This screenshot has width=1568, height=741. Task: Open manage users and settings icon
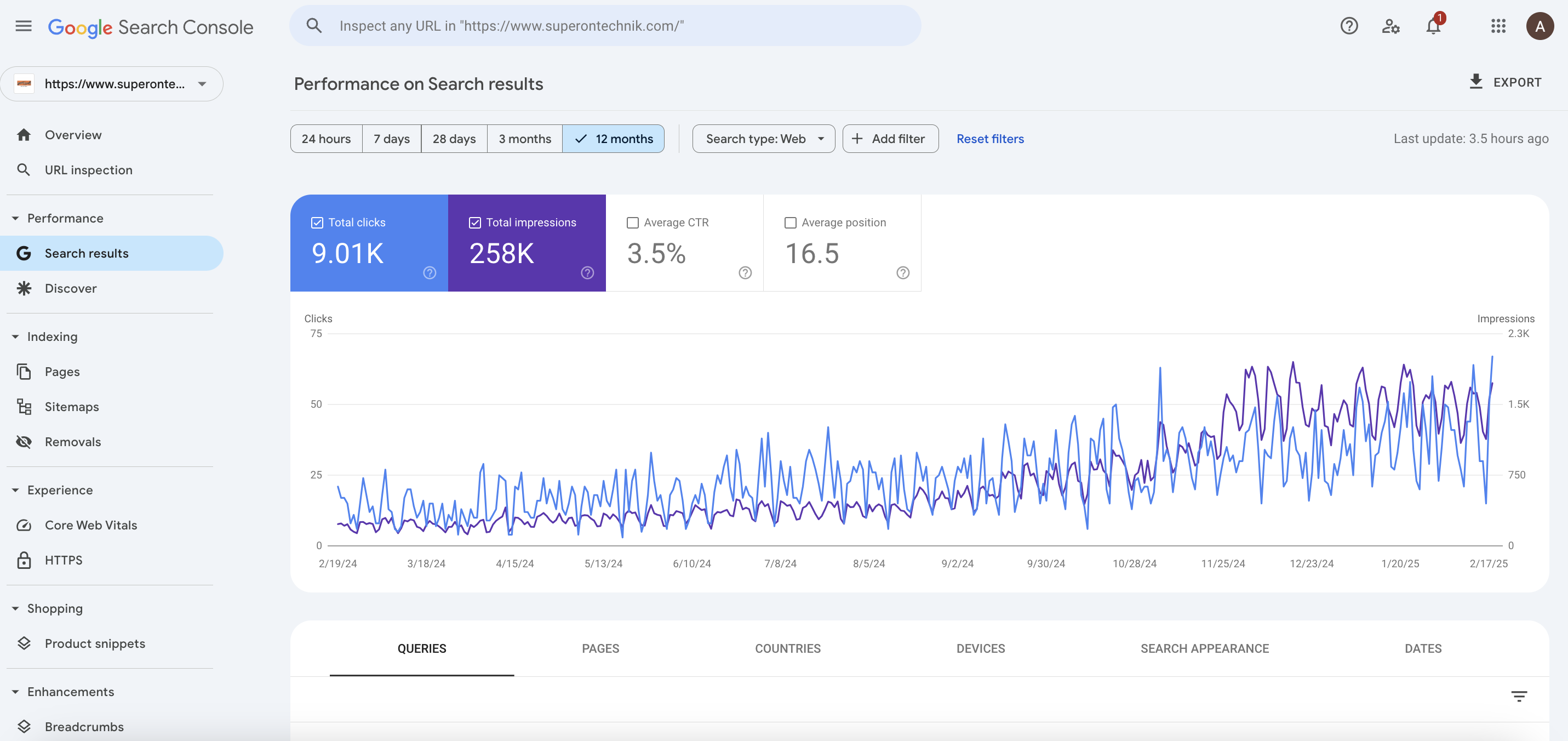tap(1390, 26)
